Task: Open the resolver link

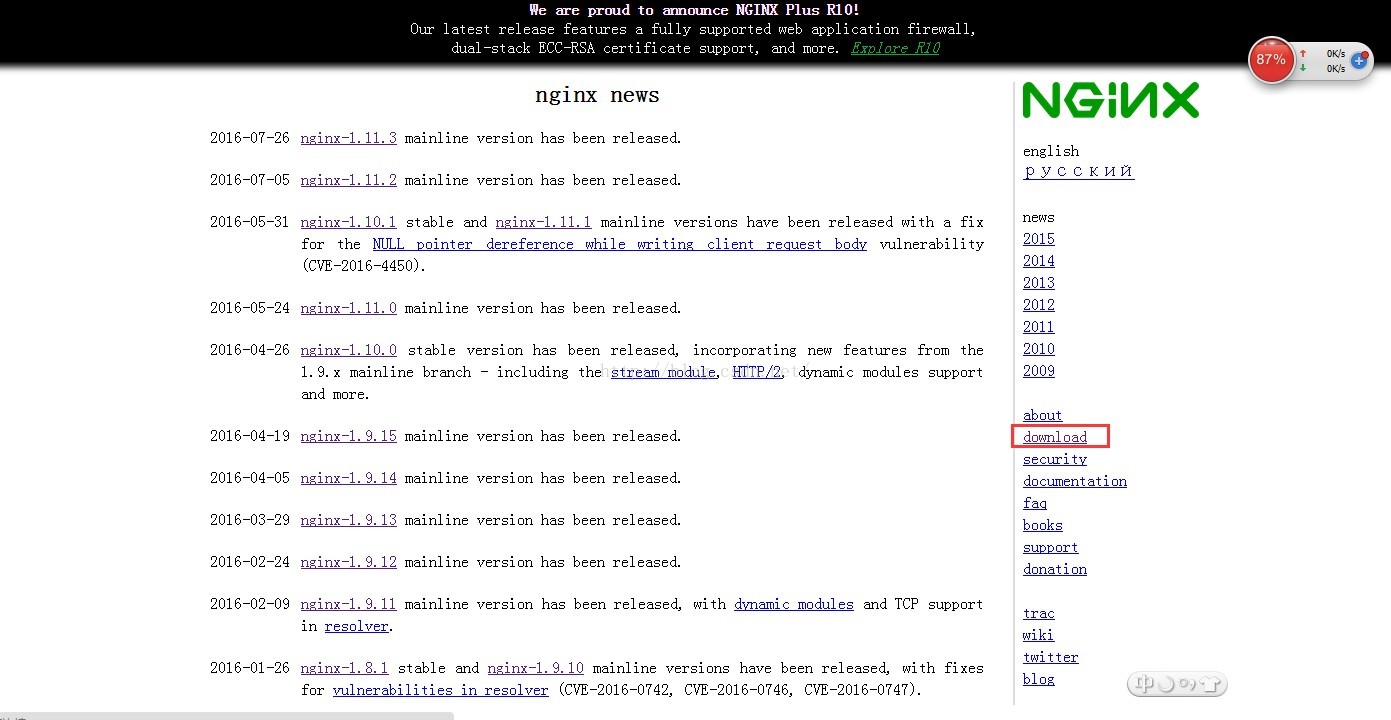Action: (356, 626)
